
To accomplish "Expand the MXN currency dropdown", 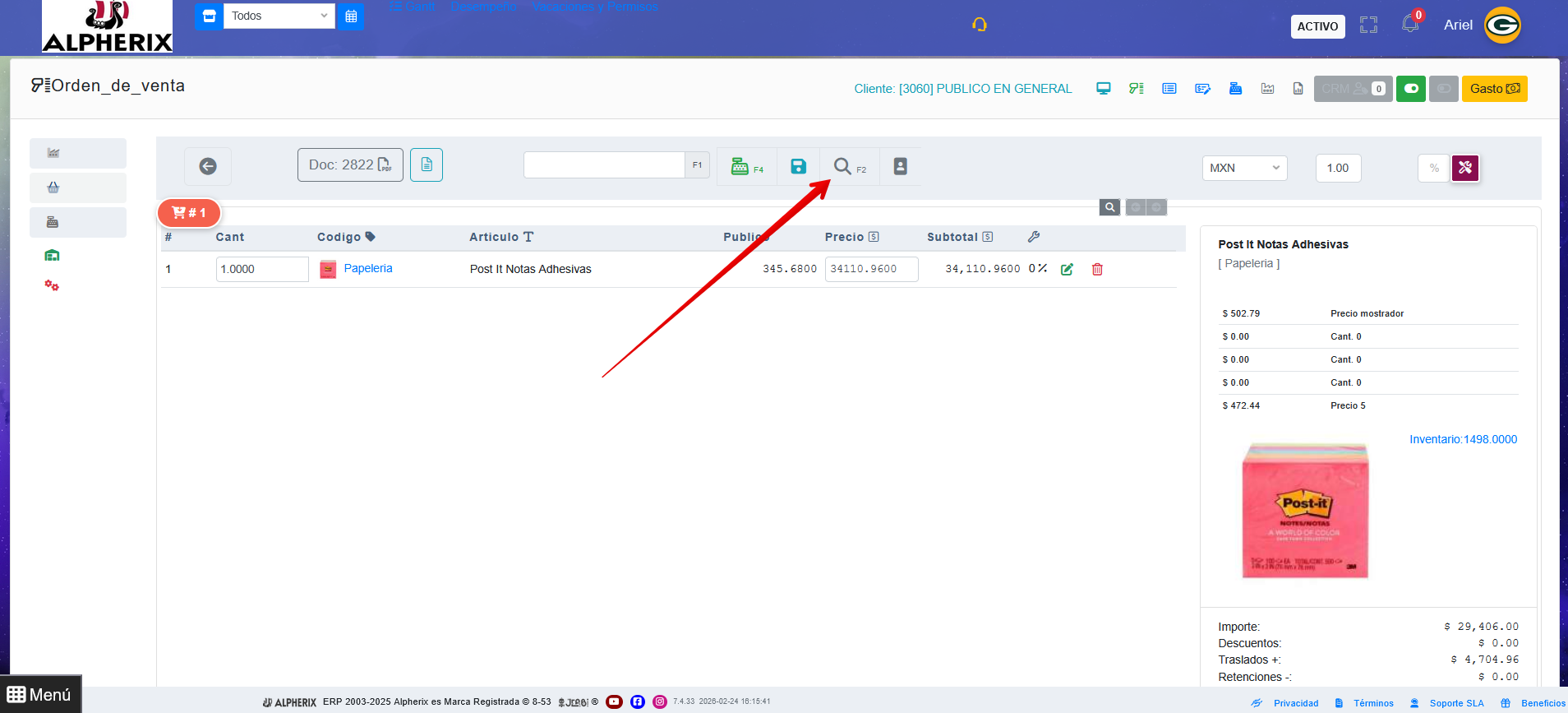I will click(x=1244, y=168).
